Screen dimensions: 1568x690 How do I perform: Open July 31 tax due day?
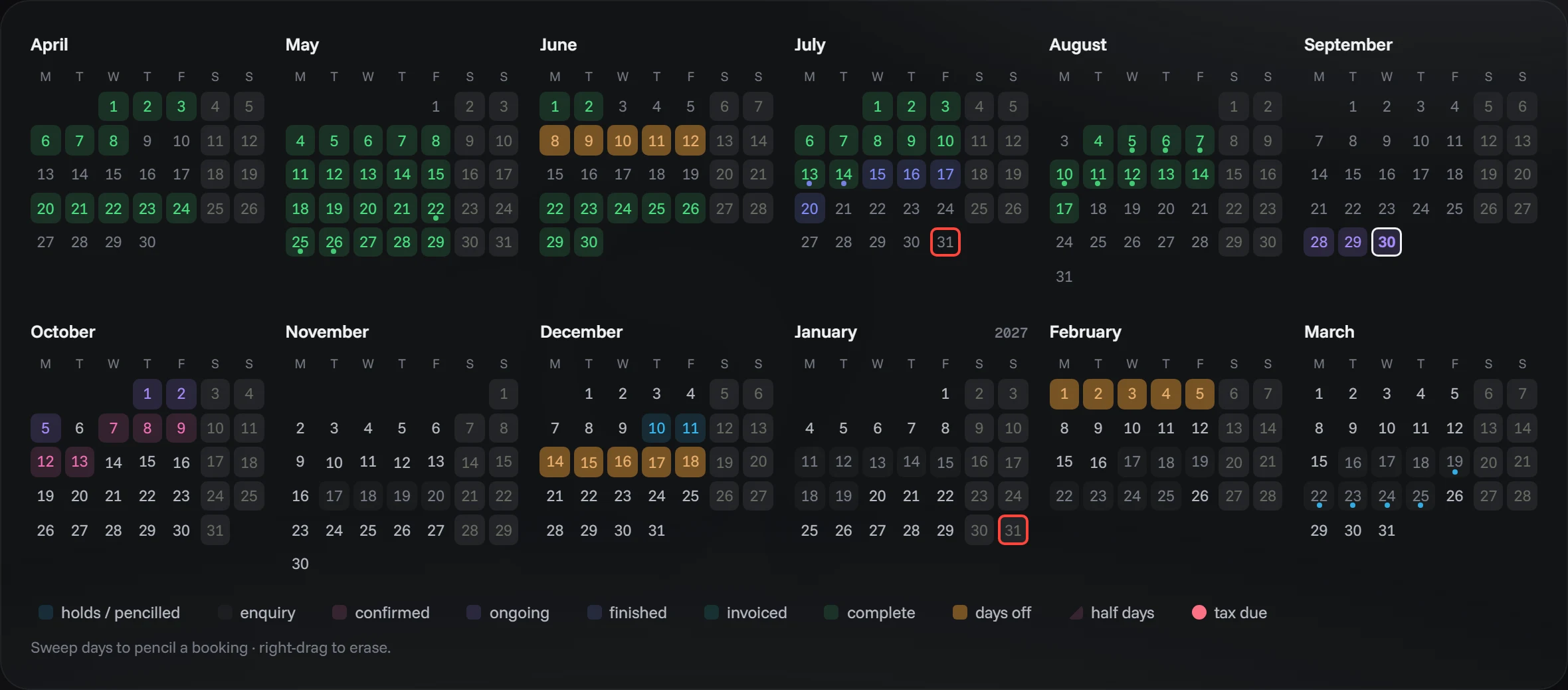pos(945,242)
